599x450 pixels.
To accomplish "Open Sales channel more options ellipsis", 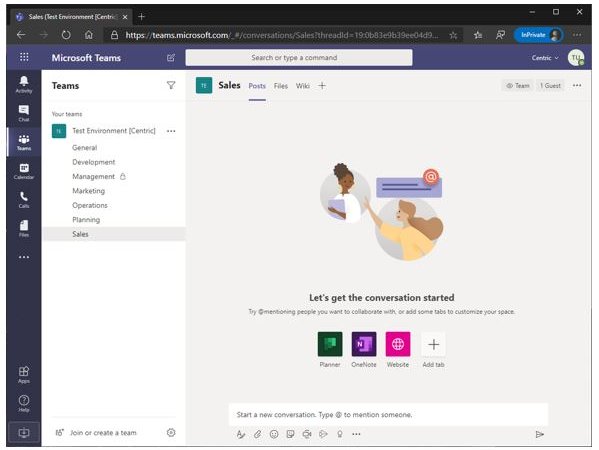I will click(577, 86).
